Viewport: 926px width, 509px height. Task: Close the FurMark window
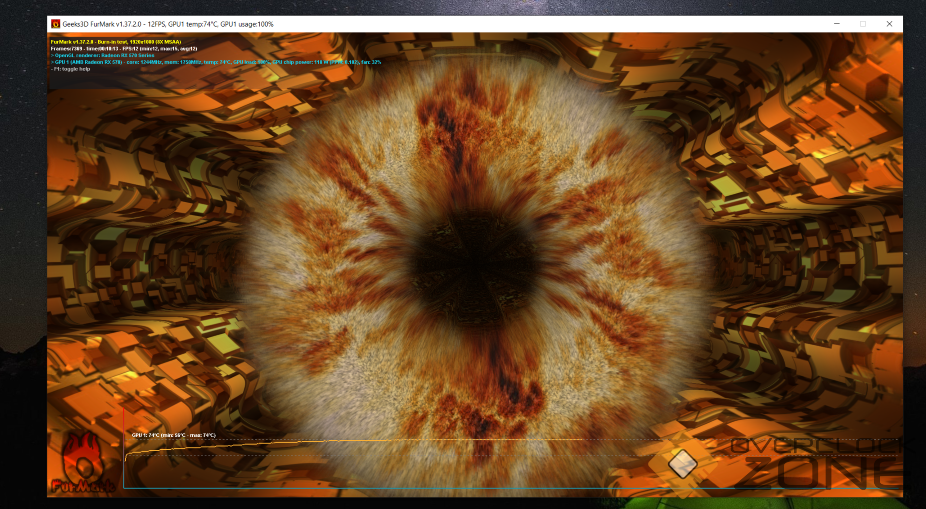pyautogui.click(x=889, y=24)
